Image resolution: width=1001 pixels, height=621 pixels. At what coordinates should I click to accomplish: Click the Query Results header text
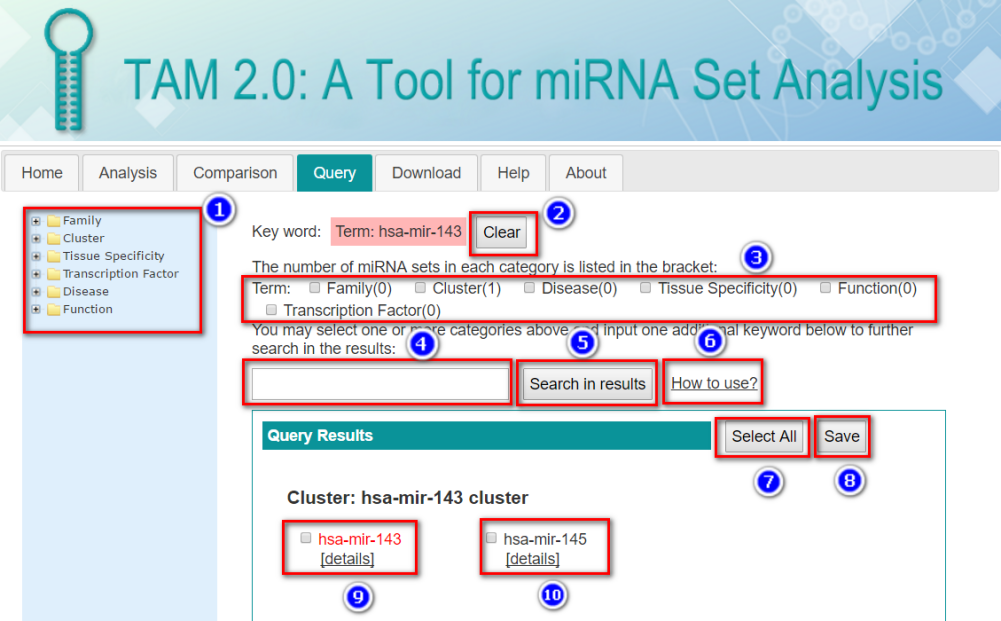pos(320,436)
